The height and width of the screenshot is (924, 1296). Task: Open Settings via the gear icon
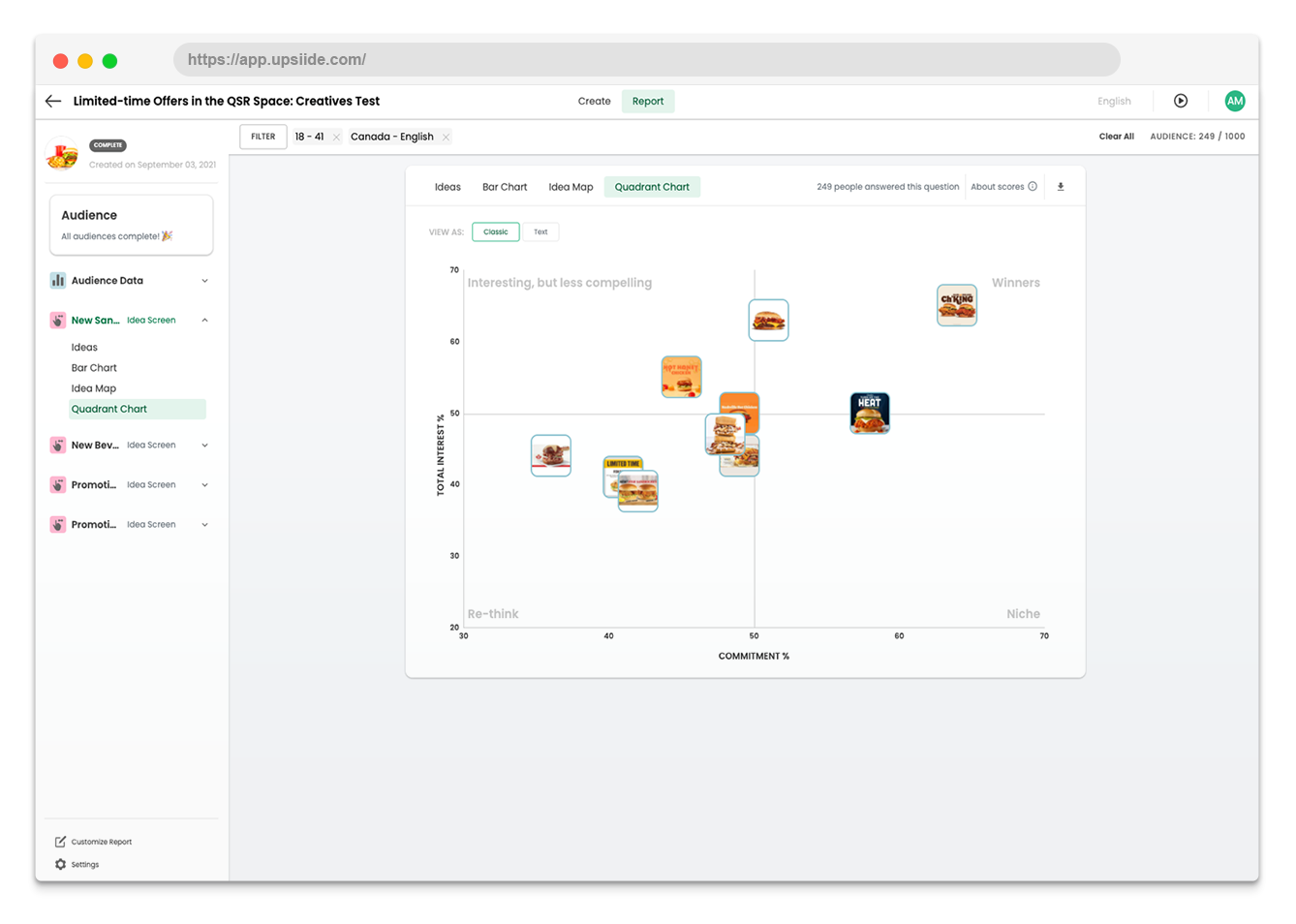coord(60,864)
